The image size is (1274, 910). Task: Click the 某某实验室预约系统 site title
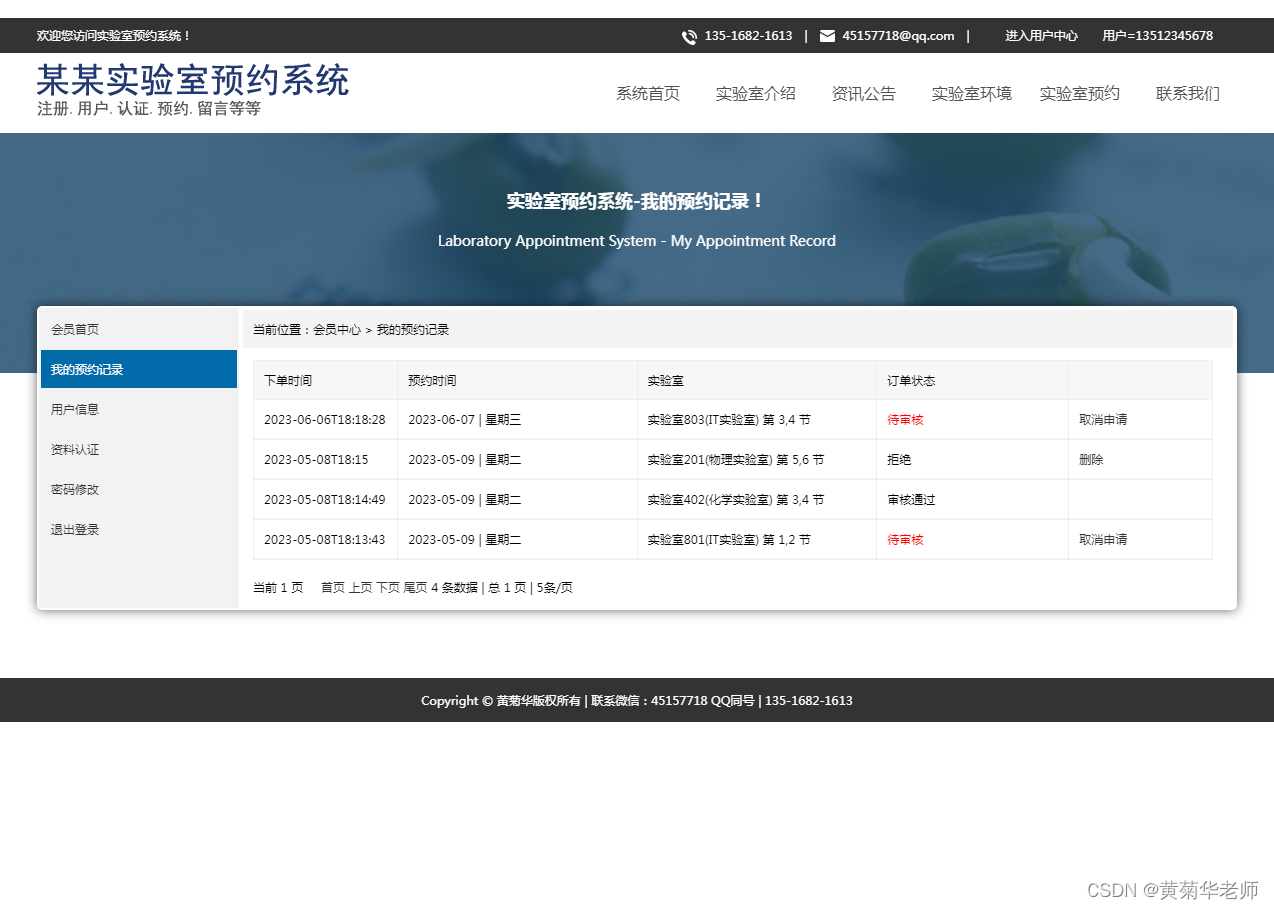(x=192, y=80)
